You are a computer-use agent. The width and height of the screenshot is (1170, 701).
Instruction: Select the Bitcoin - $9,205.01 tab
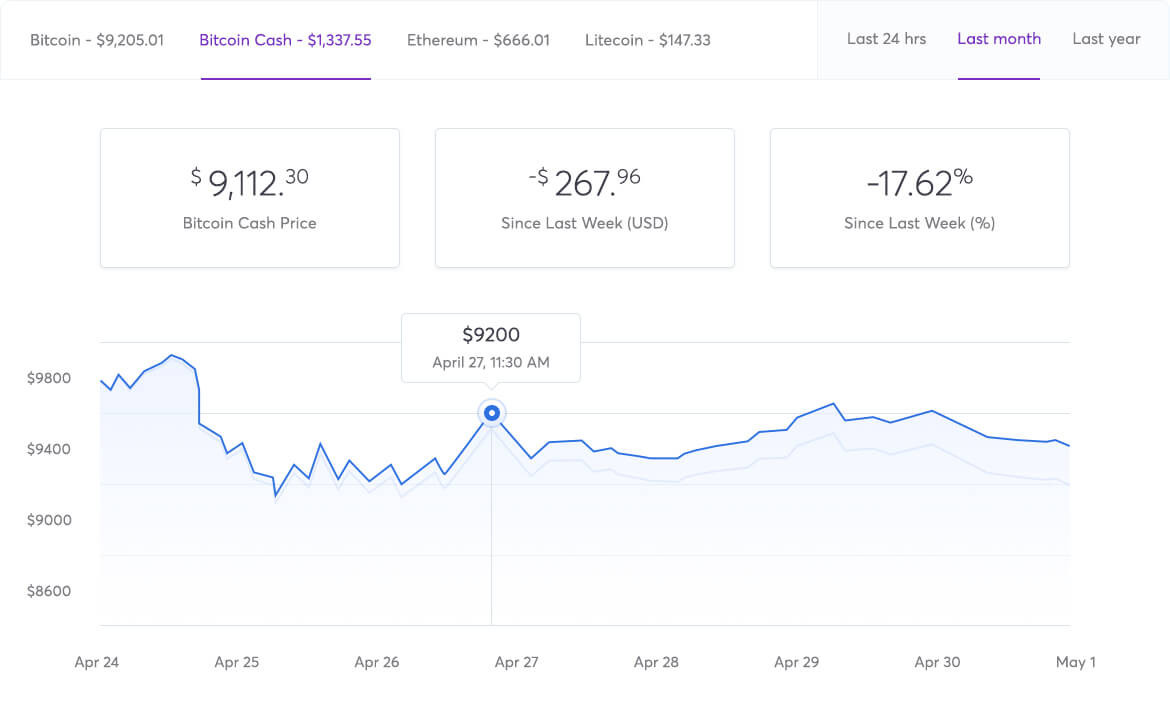(x=97, y=40)
